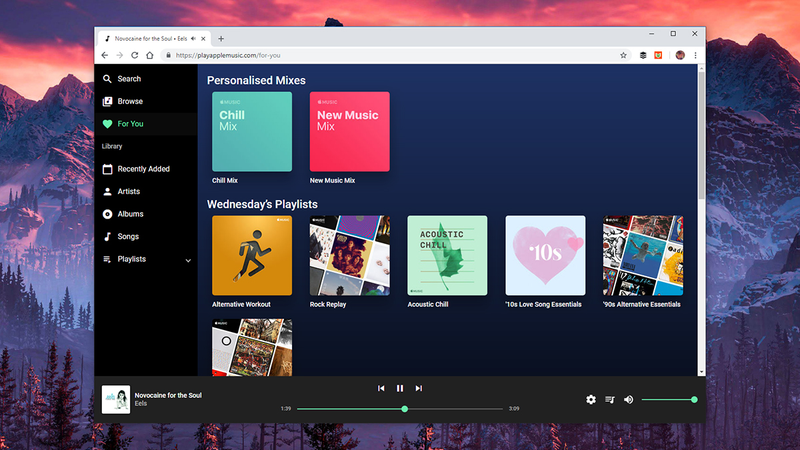View site info lock icon
The width and height of the screenshot is (800, 450).
pyautogui.click(x=168, y=55)
